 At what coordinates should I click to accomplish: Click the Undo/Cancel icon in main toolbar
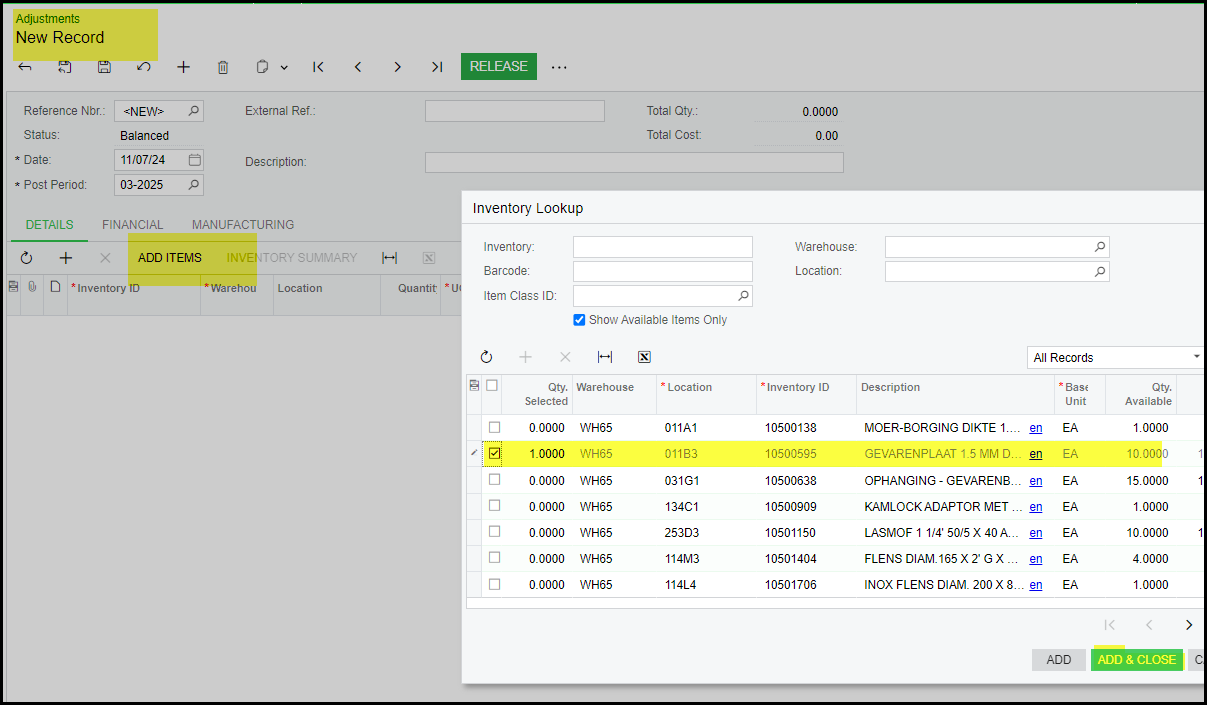(x=144, y=67)
